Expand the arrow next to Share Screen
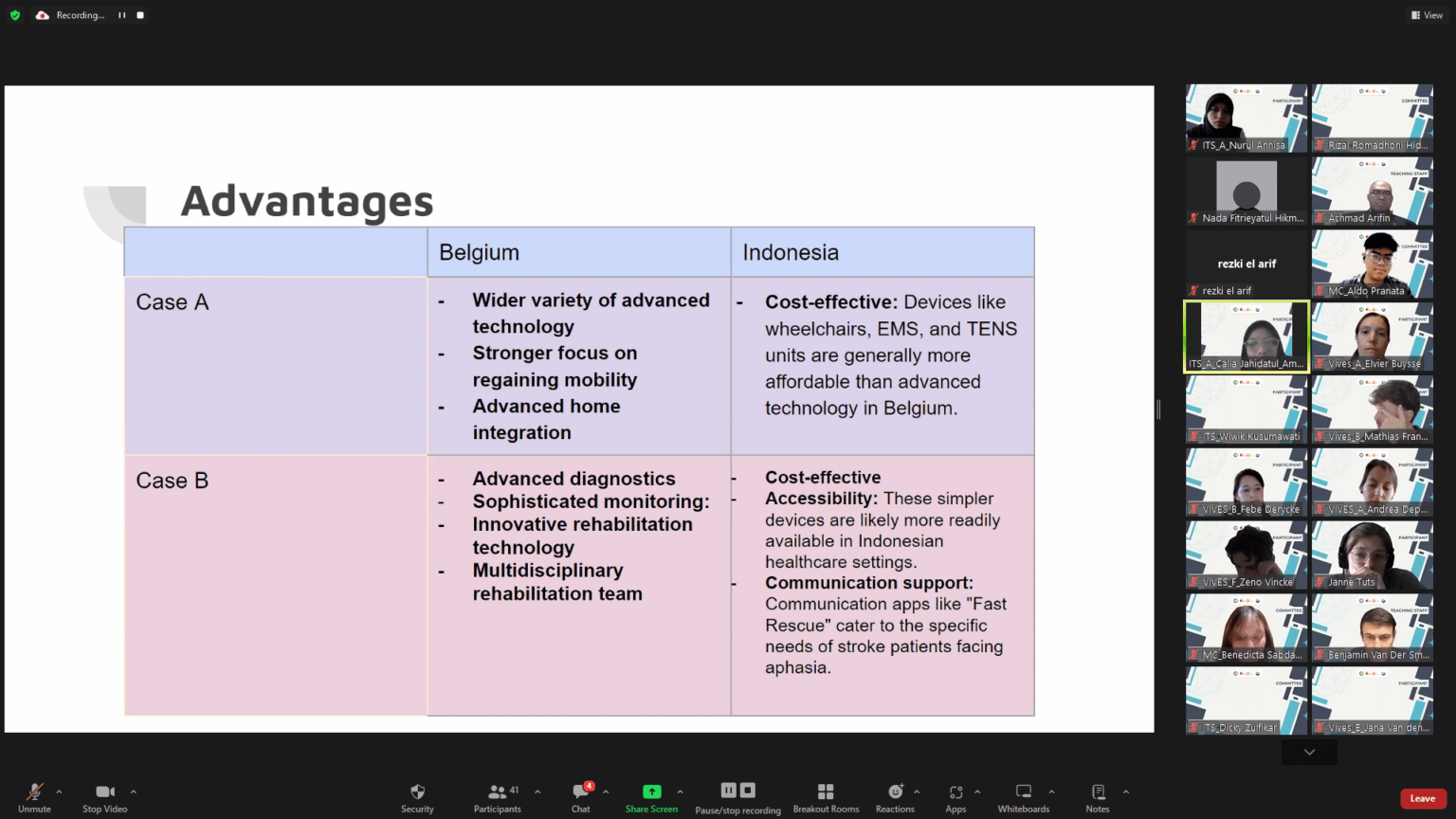 click(680, 792)
